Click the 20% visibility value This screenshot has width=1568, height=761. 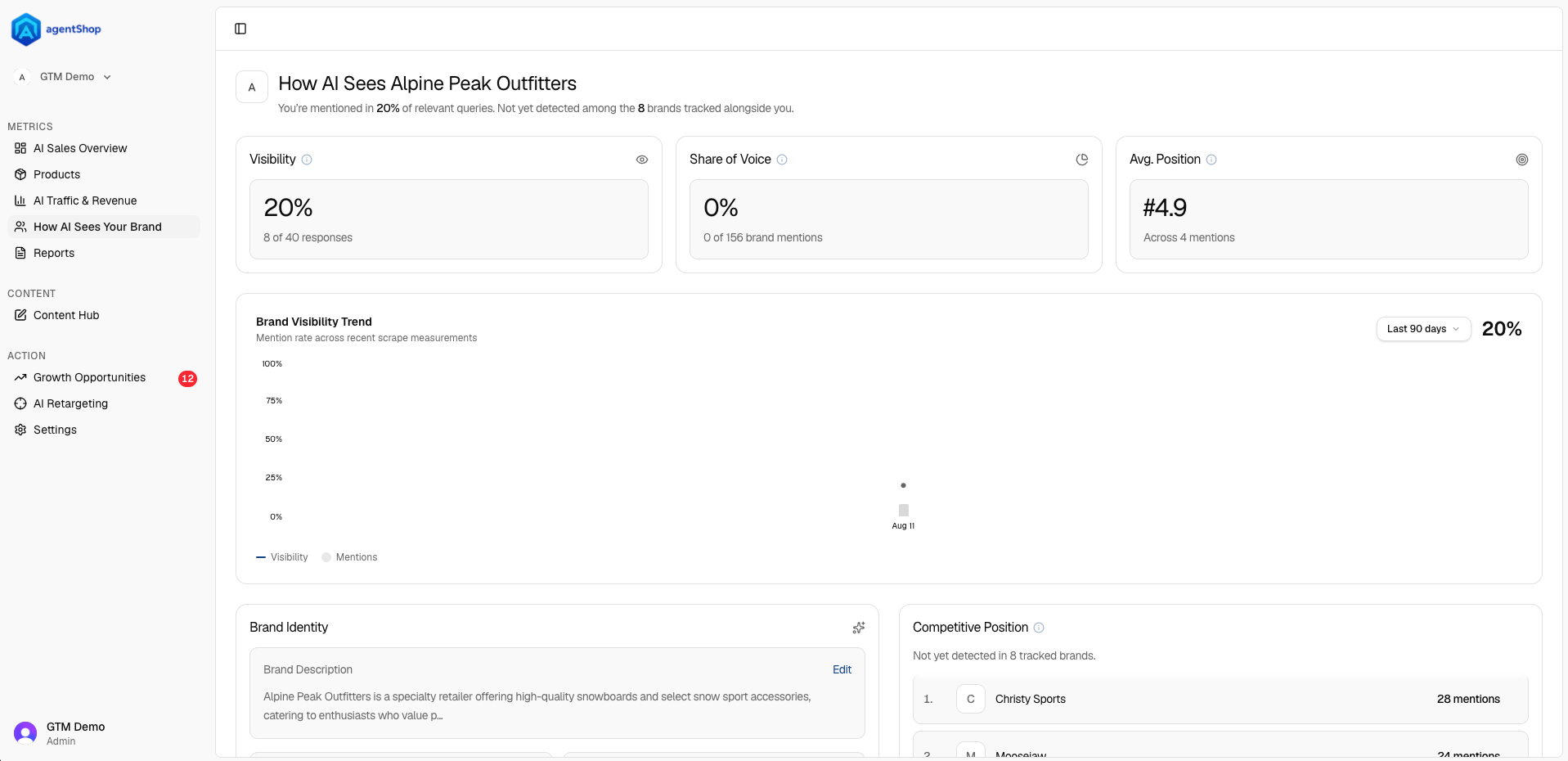tap(288, 208)
